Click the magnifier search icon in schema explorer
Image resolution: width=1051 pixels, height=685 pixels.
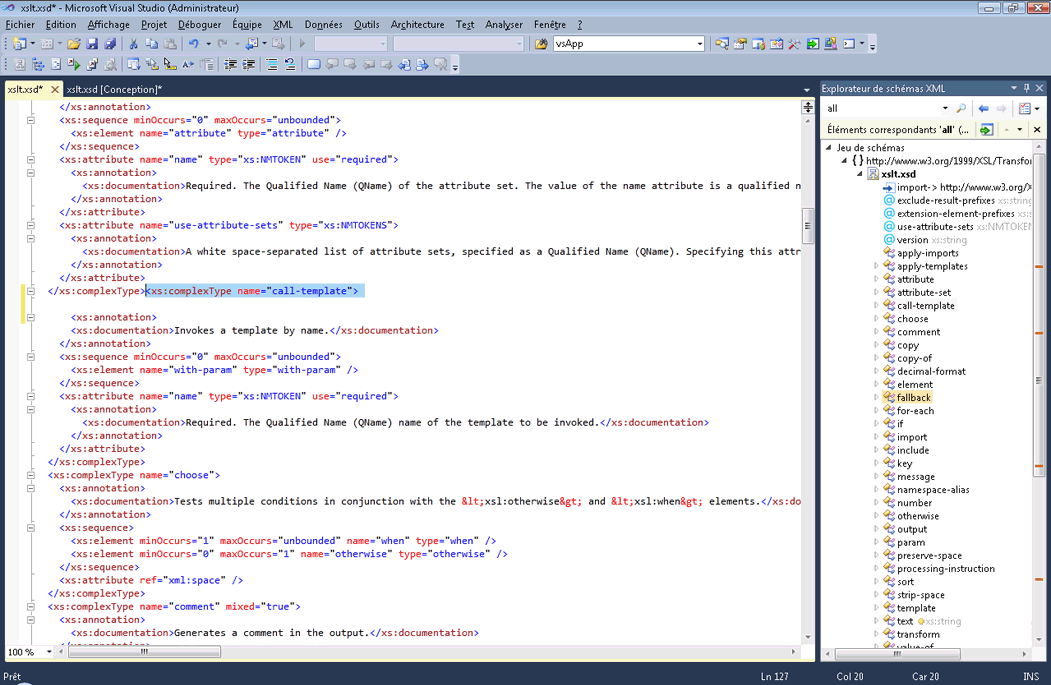[961, 109]
